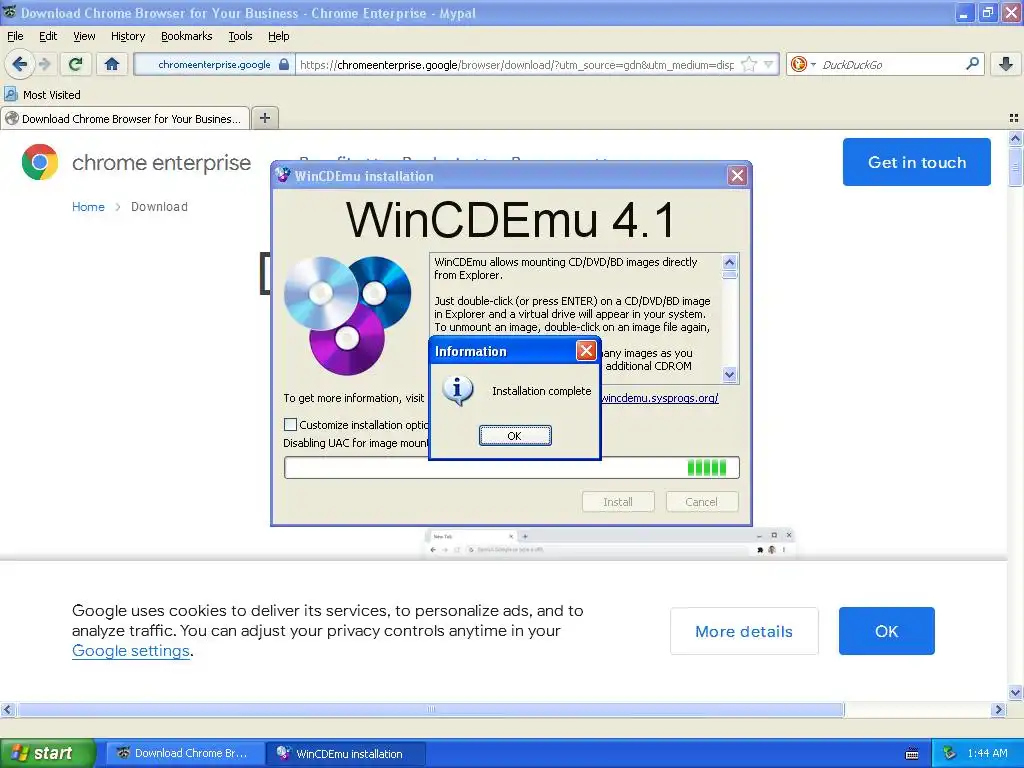Click the browser Back arrow button
This screenshot has width=1024, height=768.
point(20,64)
